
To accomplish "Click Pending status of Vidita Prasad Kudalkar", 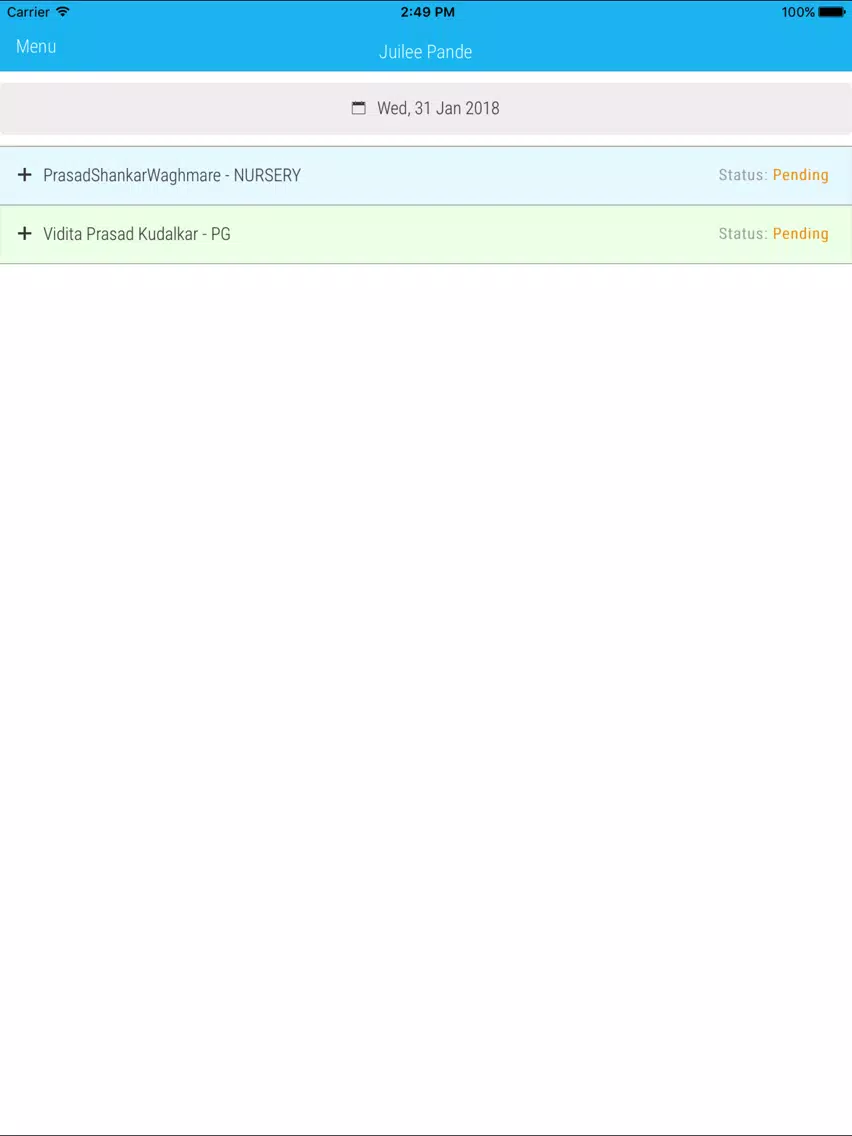I will (x=801, y=234).
